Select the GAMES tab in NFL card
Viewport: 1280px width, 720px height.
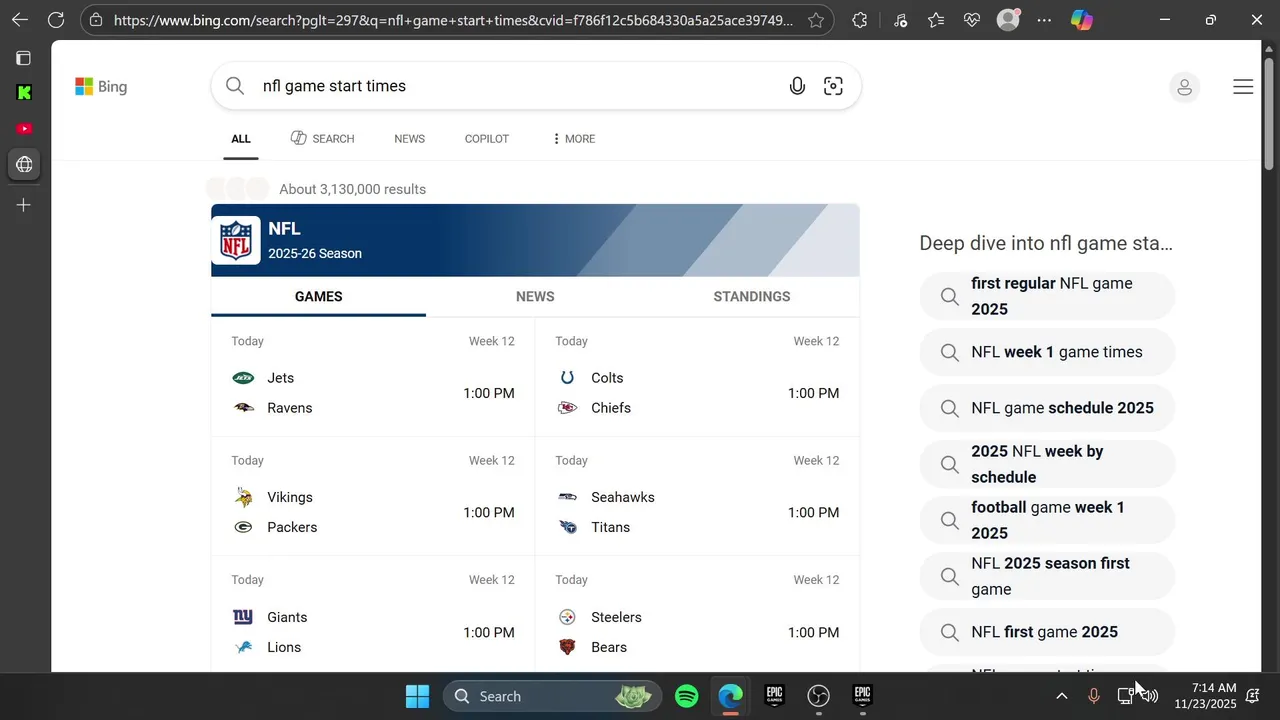point(319,297)
